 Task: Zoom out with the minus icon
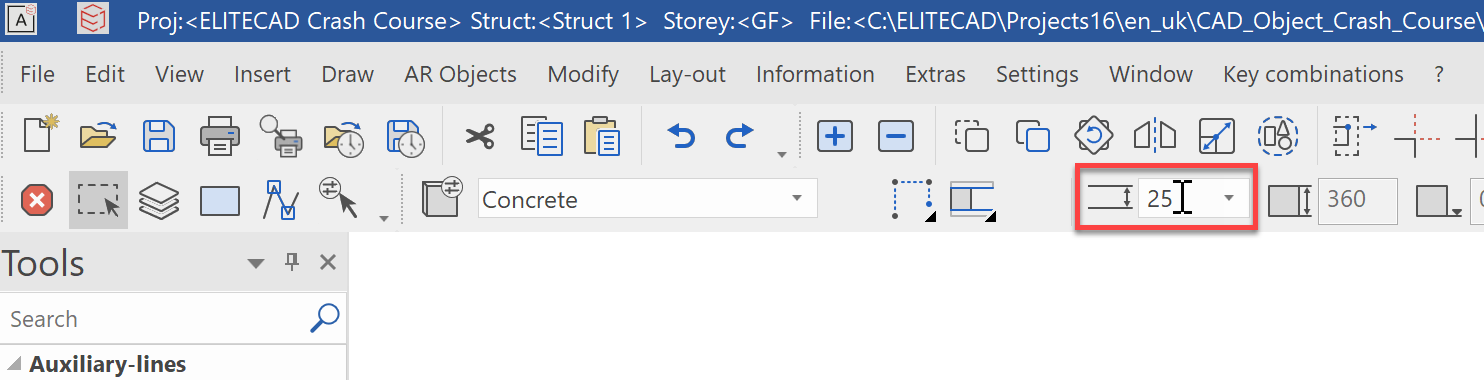click(x=896, y=135)
